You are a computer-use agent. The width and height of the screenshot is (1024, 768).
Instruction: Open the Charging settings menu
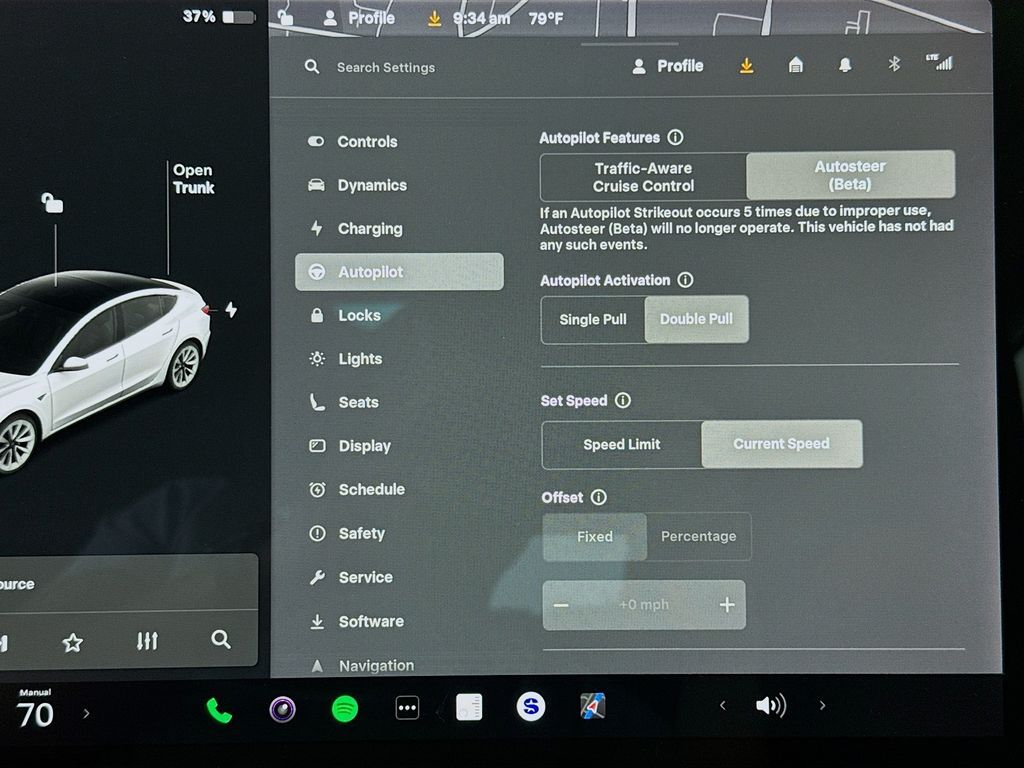tap(400, 229)
